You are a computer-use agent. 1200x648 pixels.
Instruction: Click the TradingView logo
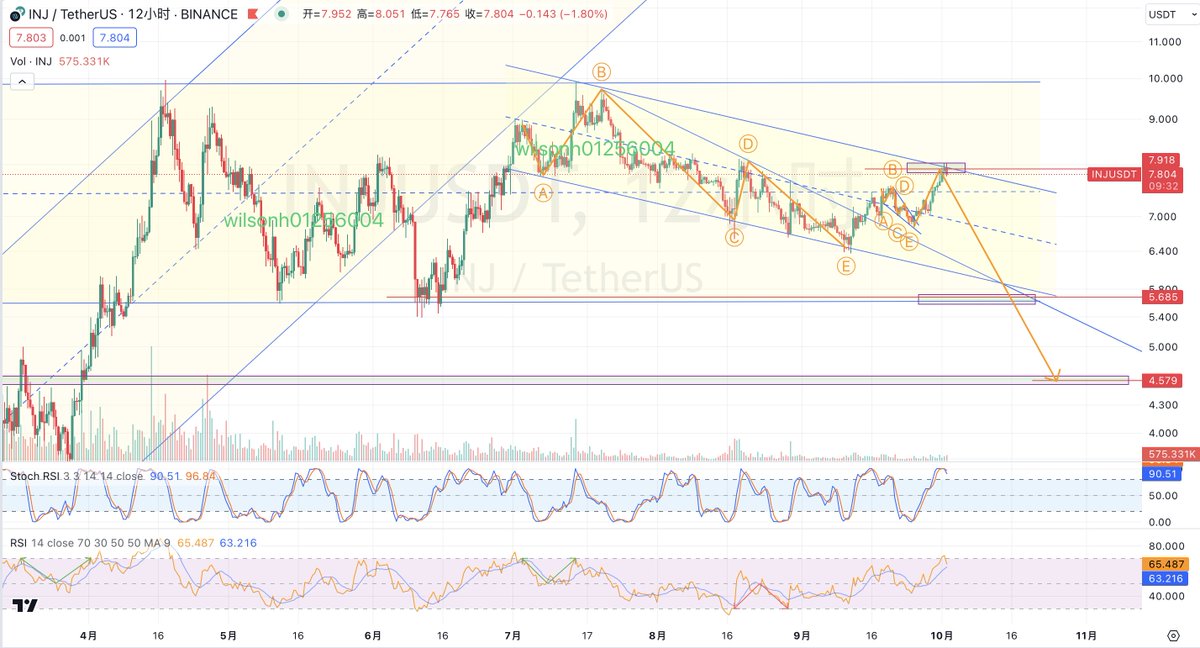pos(24,606)
